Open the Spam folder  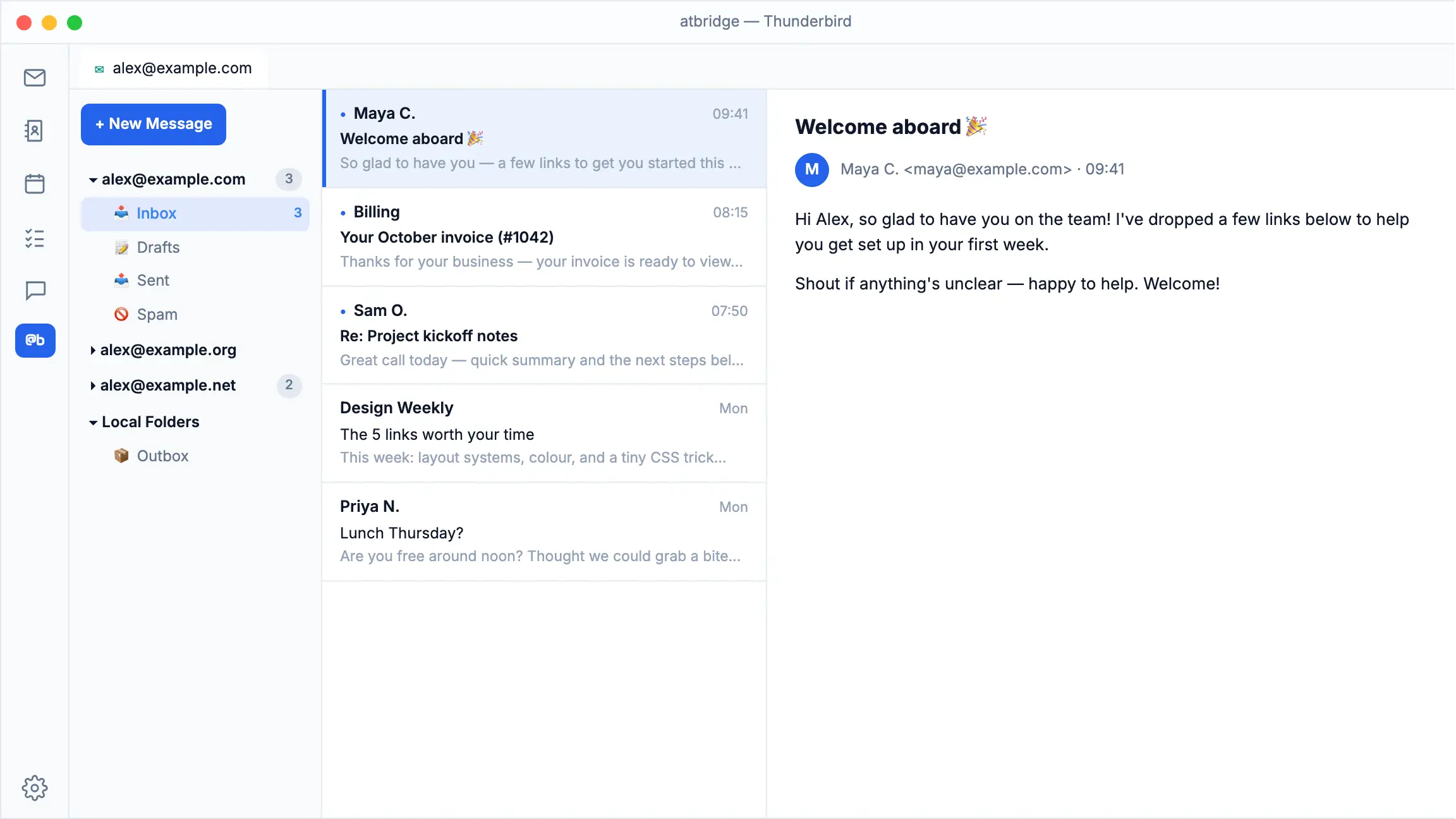coord(195,314)
